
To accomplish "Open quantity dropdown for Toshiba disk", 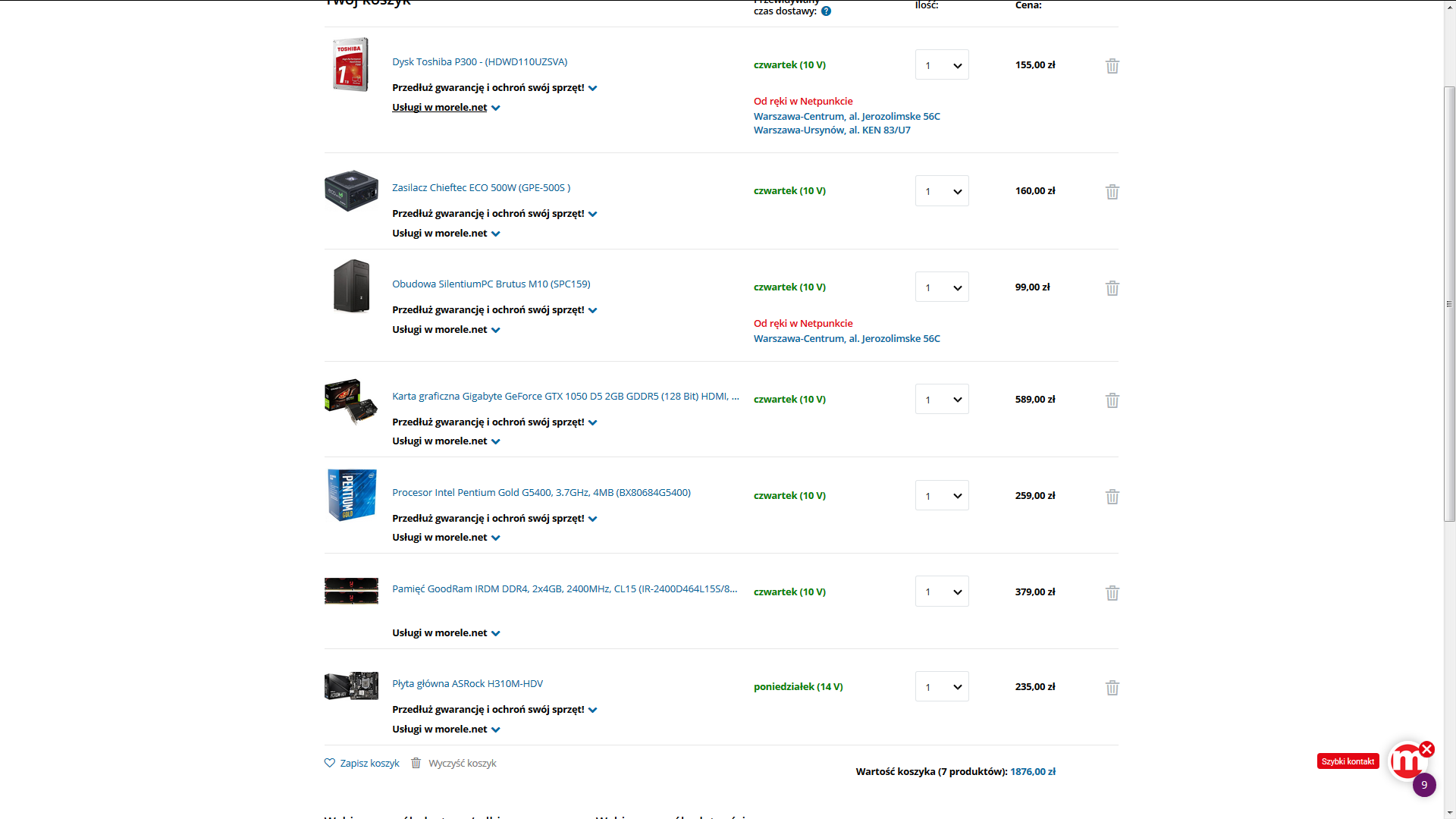I will [942, 65].
